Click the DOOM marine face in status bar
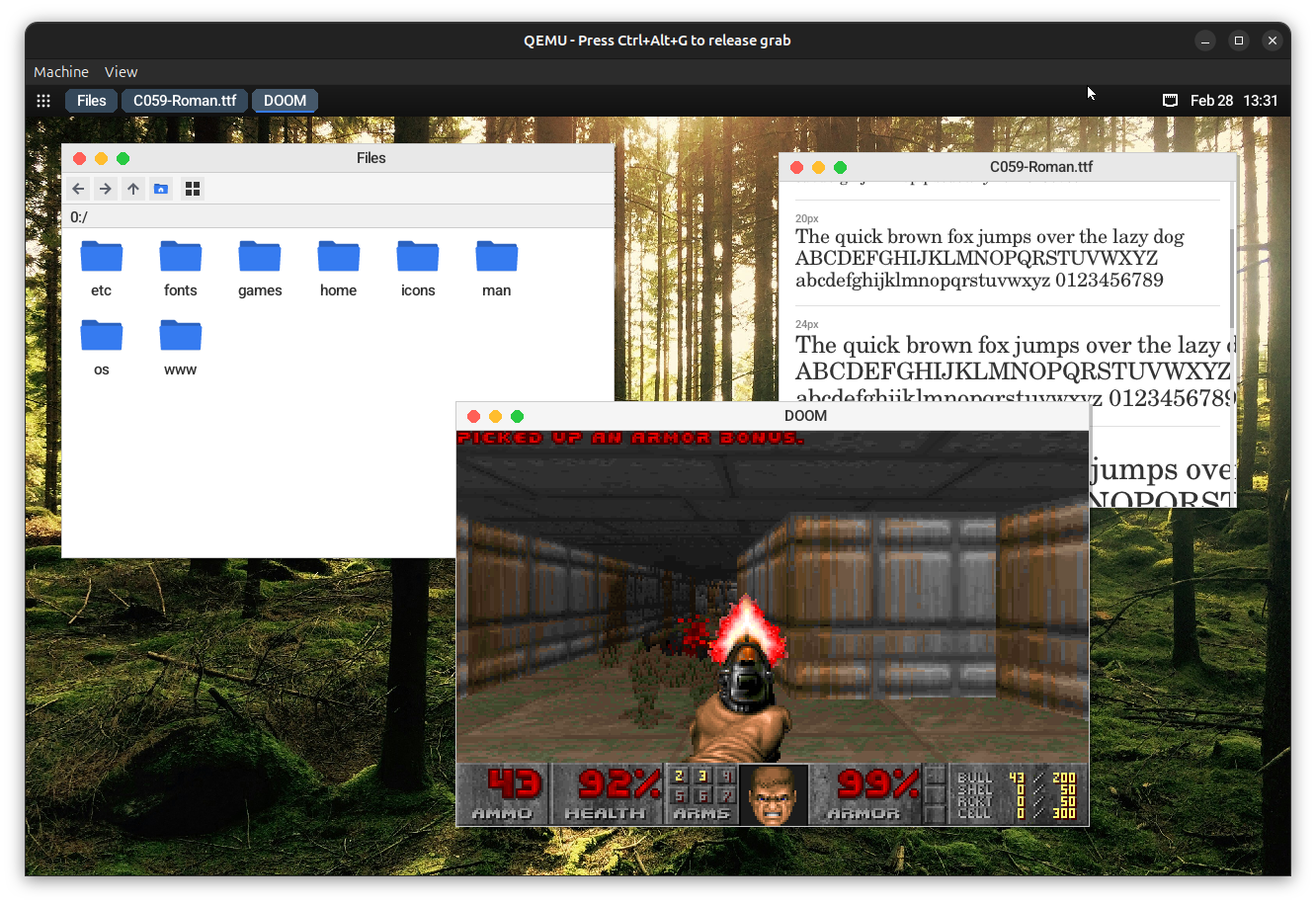The height and width of the screenshot is (904, 1316). coord(773,794)
